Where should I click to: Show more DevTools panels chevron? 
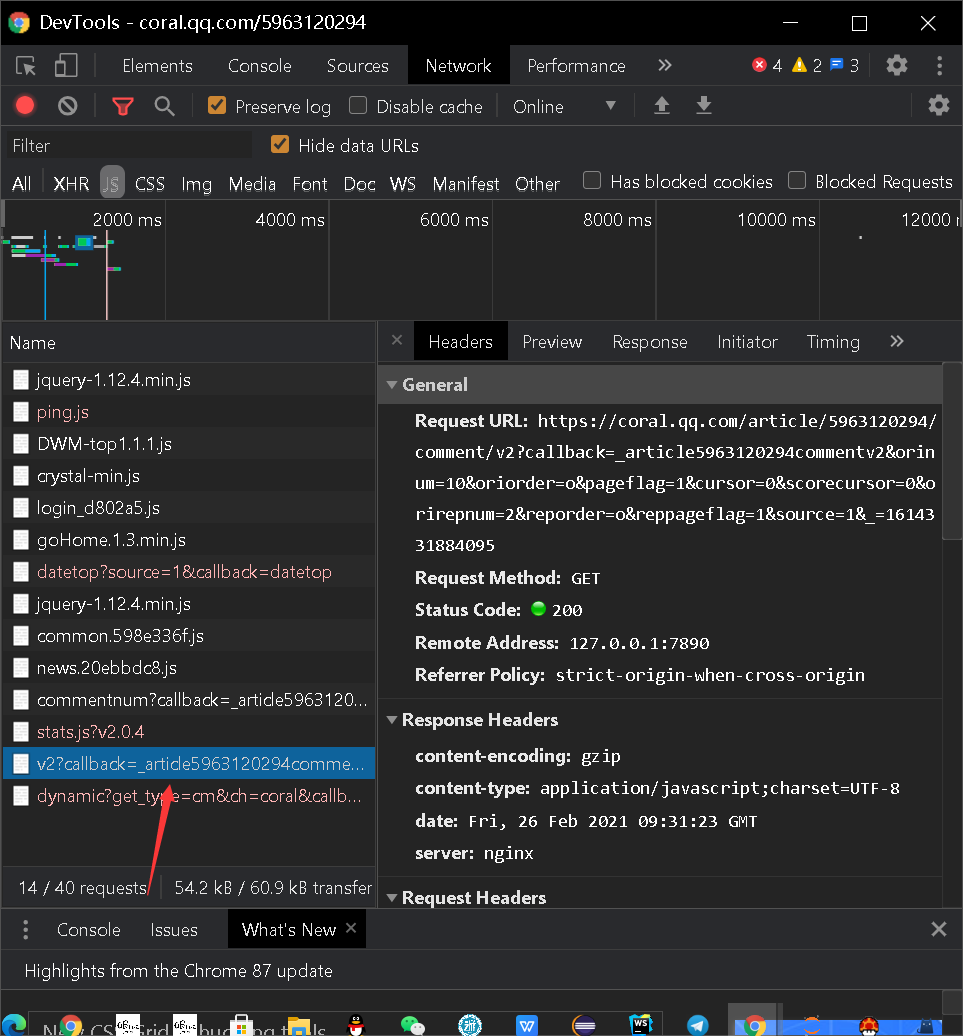(x=664, y=65)
